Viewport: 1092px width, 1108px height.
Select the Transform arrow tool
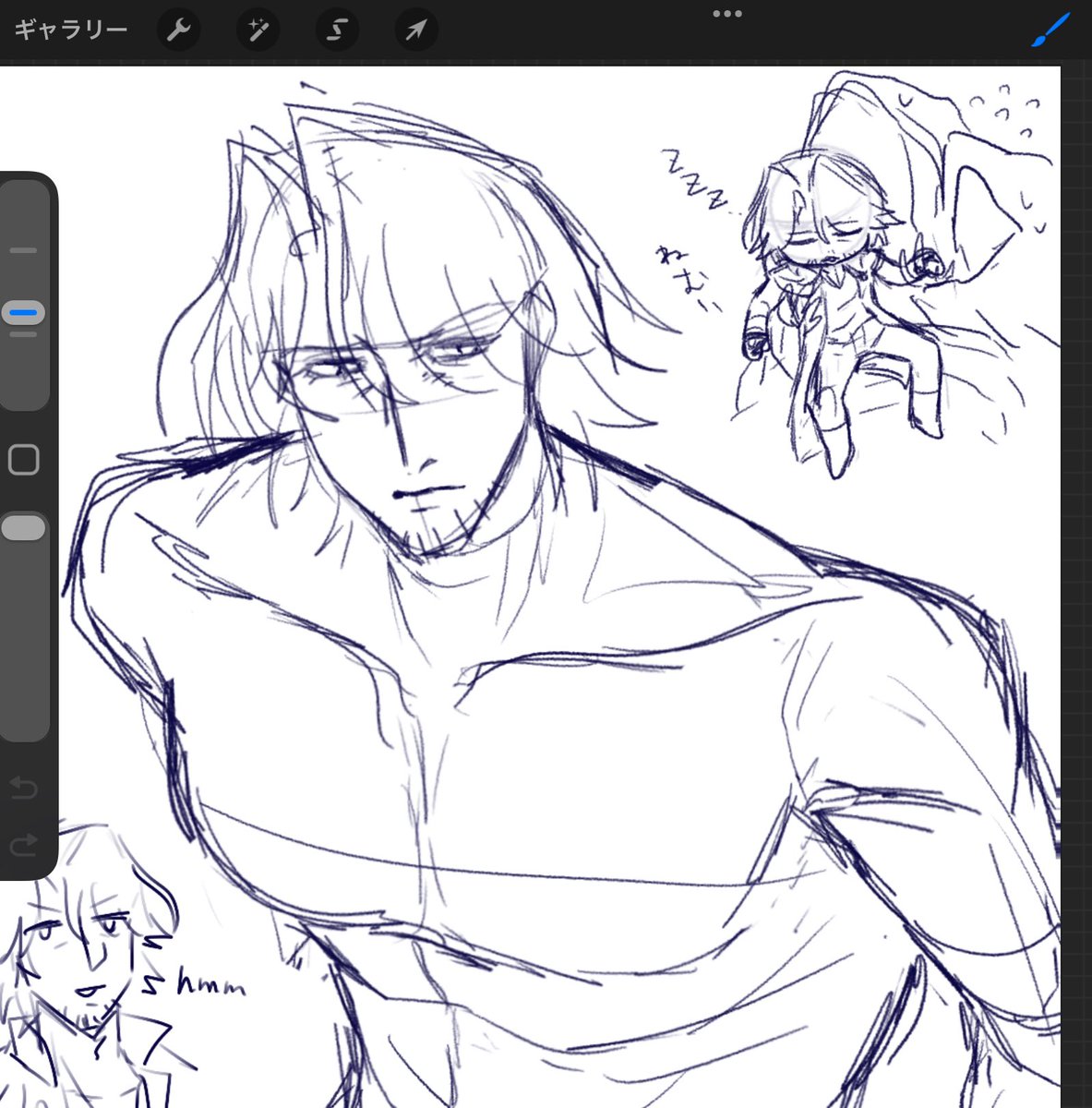point(416,30)
